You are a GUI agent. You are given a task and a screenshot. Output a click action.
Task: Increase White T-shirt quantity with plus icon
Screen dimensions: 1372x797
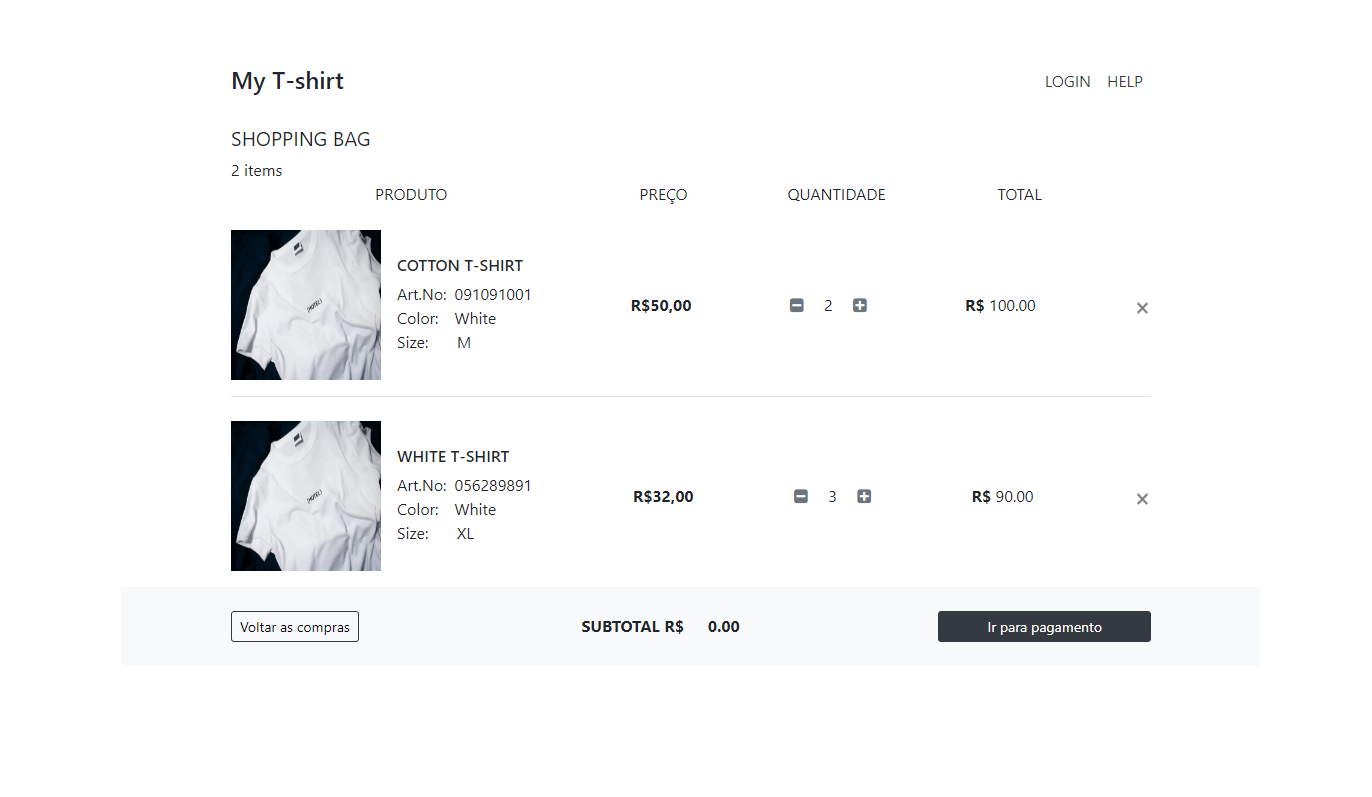(x=864, y=496)
